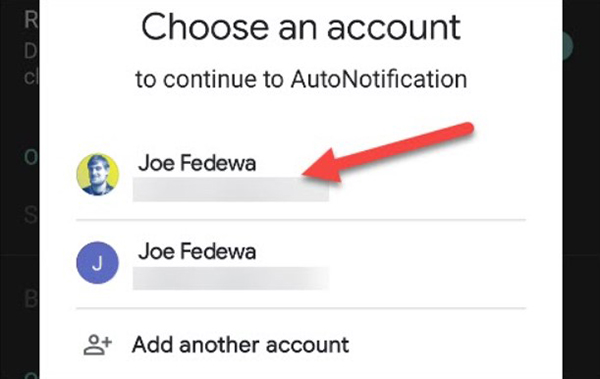The image size is (600, 379).
Task: Click the teal circle behind the dialog's right edge
Action: 567,46
